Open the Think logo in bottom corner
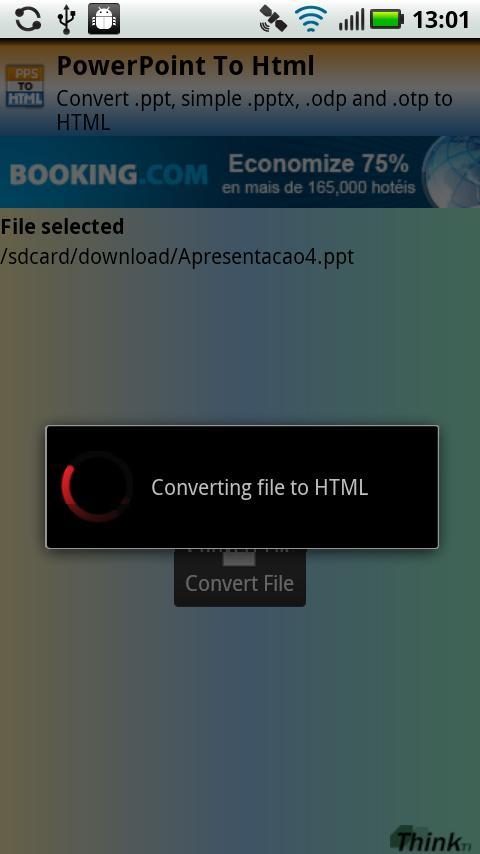This screenshot has width=480, height=854. [x=430, y=839]
